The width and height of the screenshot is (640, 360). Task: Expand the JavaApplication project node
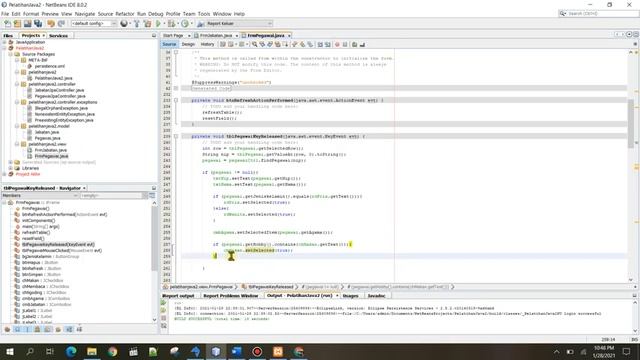click(x=4, y=42)
